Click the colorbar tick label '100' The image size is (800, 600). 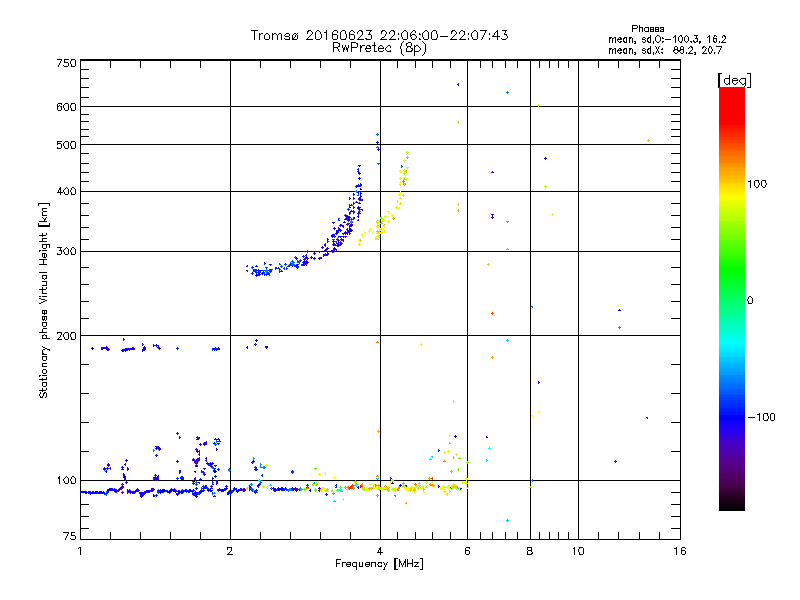[757, 184]
